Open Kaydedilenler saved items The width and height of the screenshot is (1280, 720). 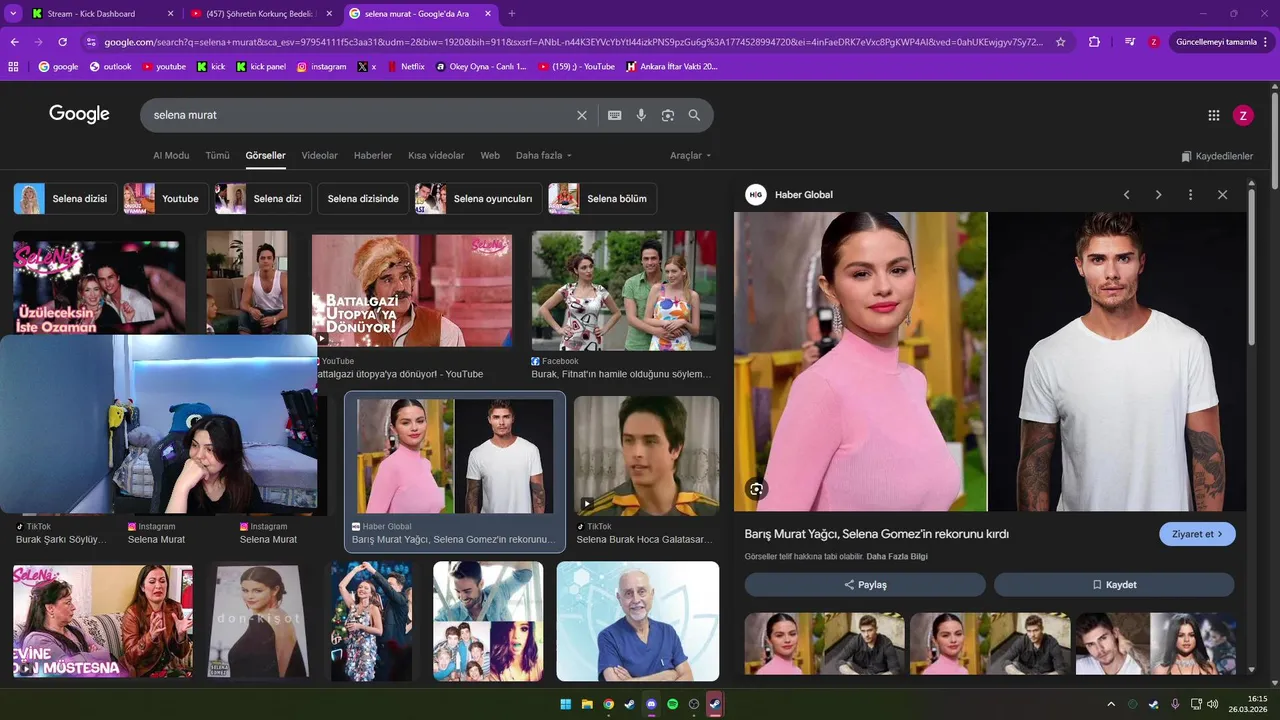pyautogui.click(x=1217, y=156)
